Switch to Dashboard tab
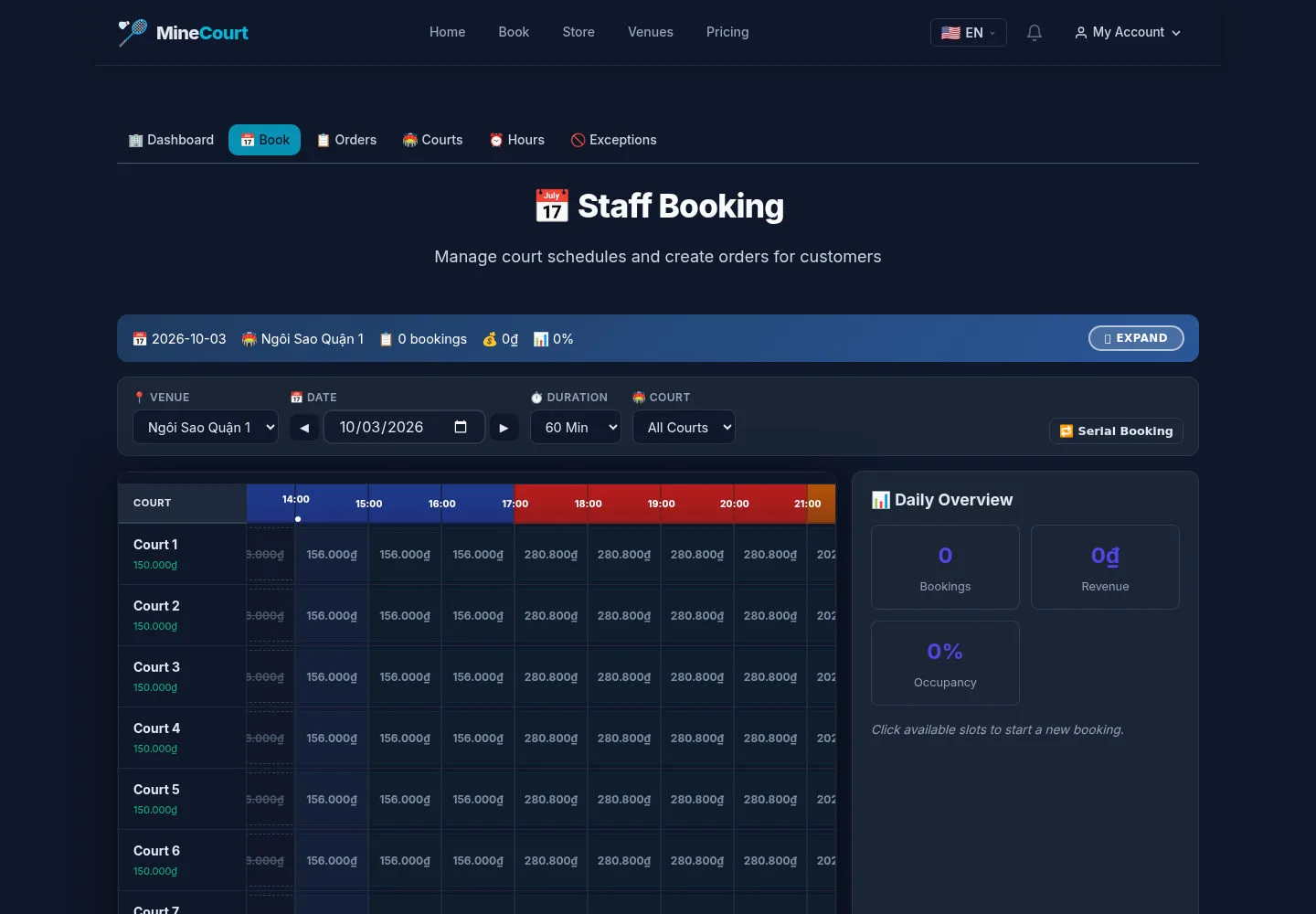Screen dimensions: 1316x914 (171, 140)
